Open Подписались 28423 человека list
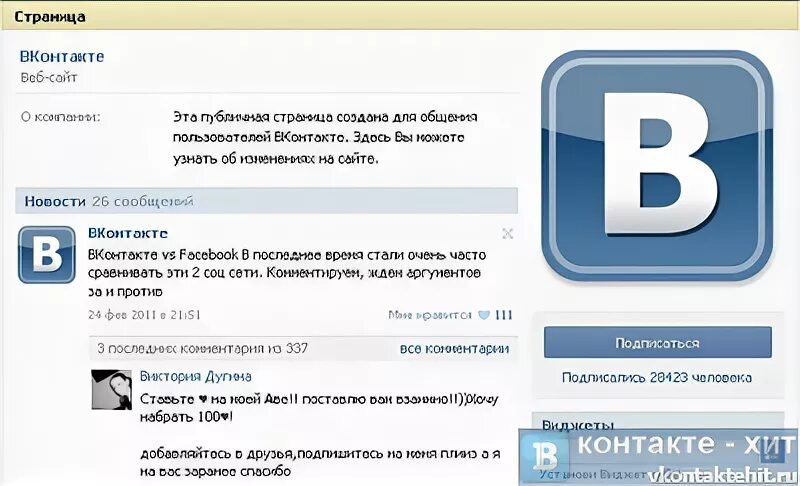Screen dimensions: 800x486 [x=657, y=377]
